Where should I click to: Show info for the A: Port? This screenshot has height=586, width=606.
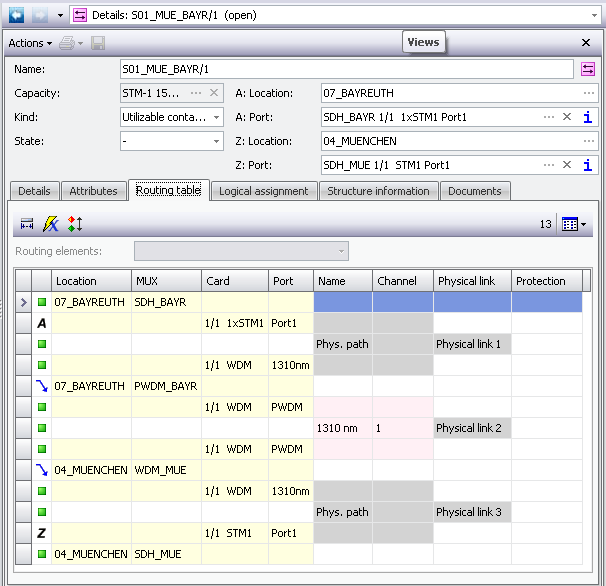587,117
